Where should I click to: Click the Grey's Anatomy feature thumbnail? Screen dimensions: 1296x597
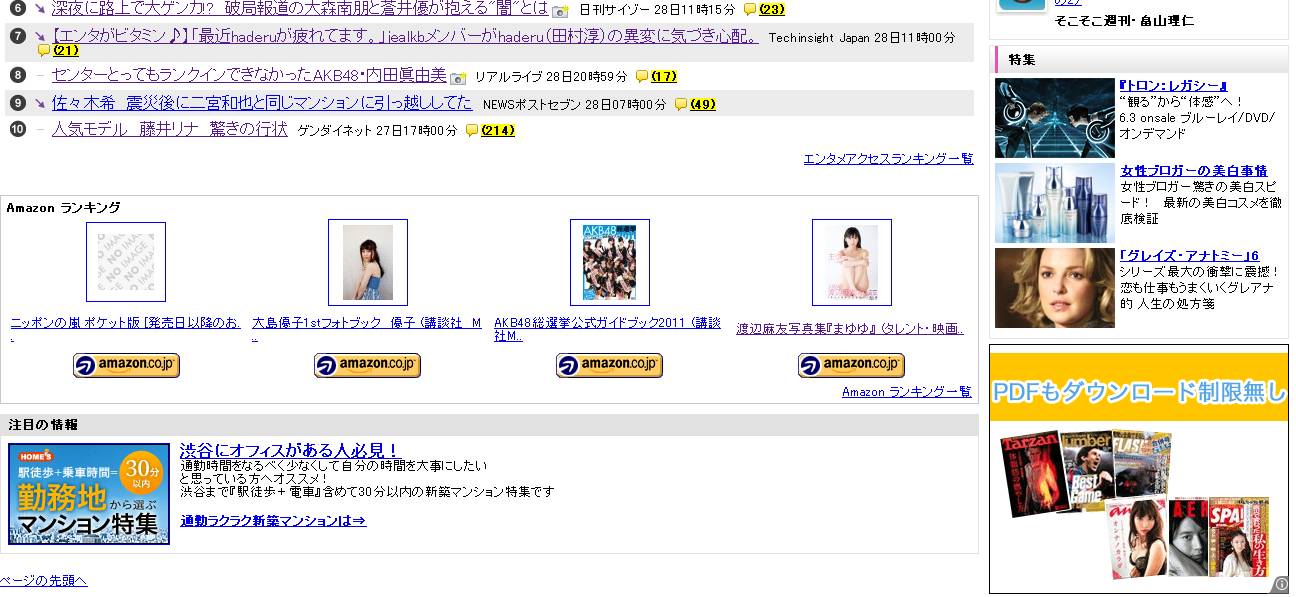1055,288
